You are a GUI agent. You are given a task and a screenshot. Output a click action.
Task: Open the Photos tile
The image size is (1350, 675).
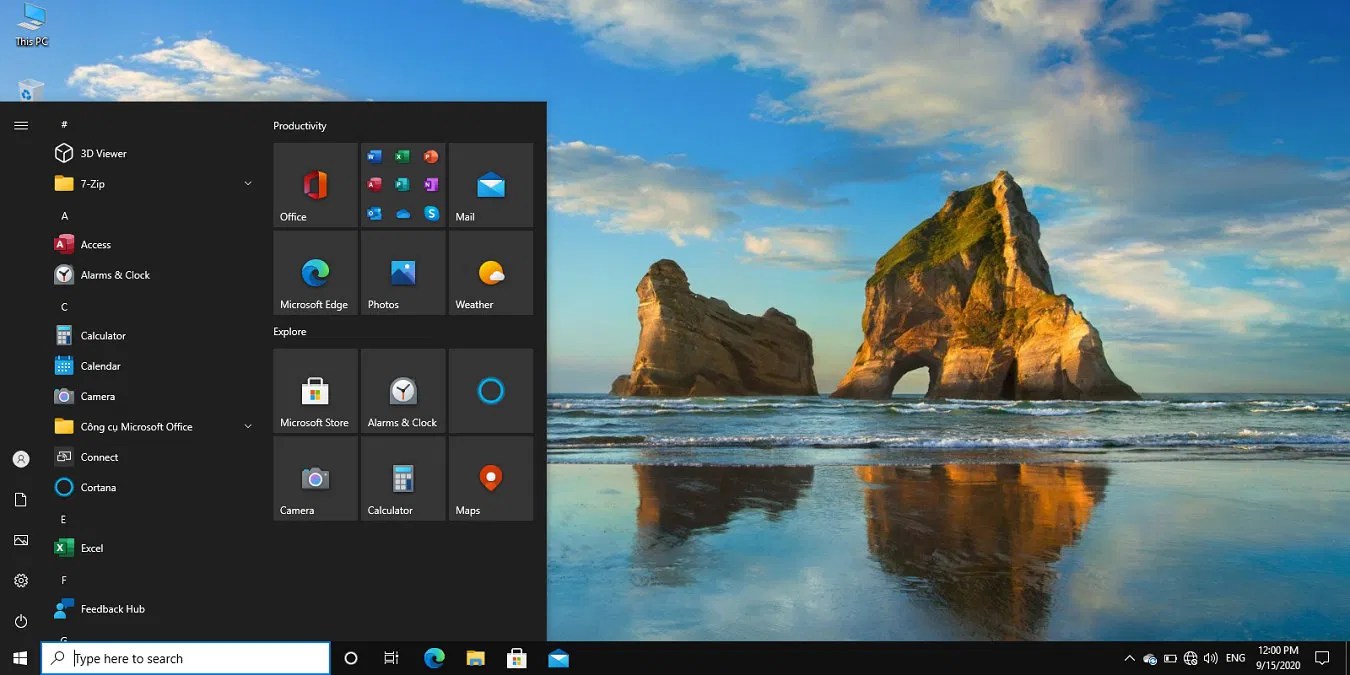[403, 273]
